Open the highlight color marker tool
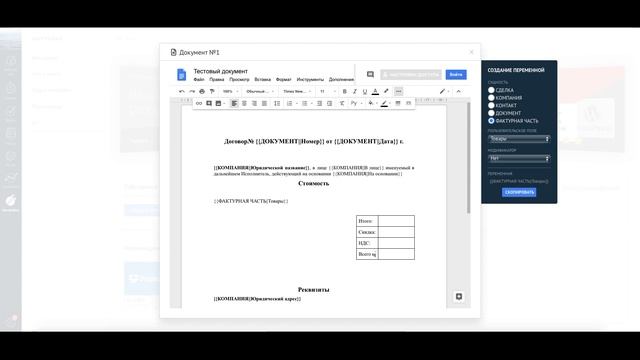The height and width of the screenshot is (360, 640). [386, 91]
